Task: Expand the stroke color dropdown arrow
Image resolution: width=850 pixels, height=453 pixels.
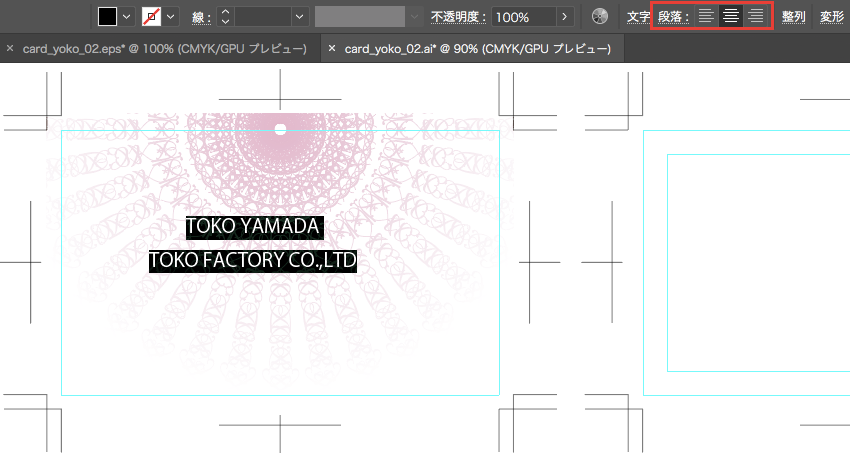Action: [x=171, y=17]
